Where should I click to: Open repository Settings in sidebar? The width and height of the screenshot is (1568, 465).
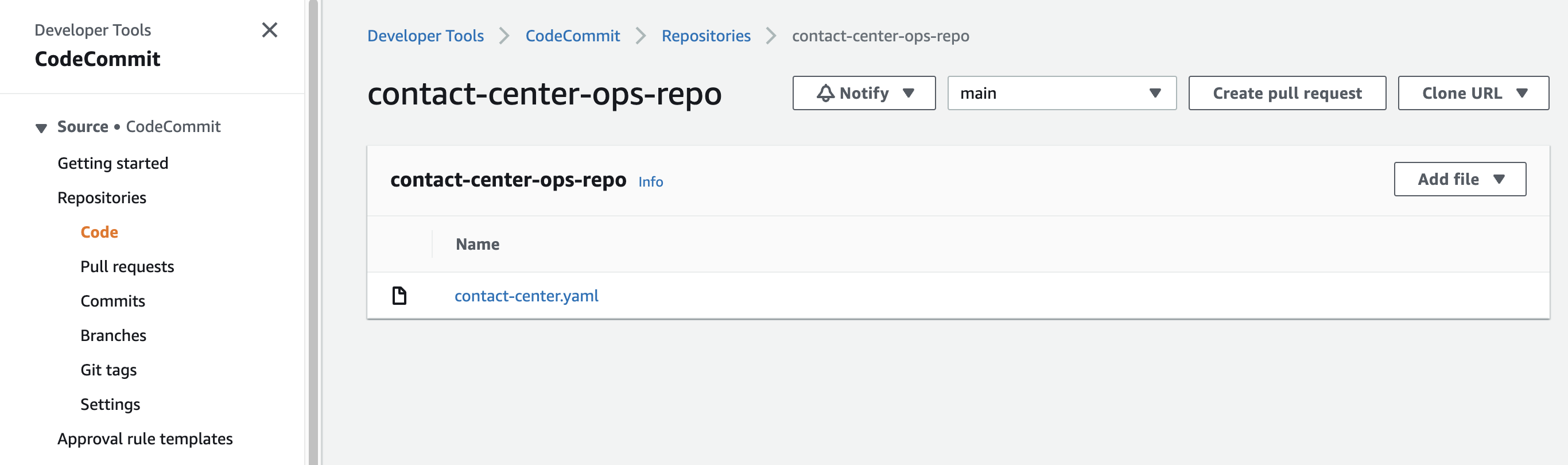coord(110,405)
